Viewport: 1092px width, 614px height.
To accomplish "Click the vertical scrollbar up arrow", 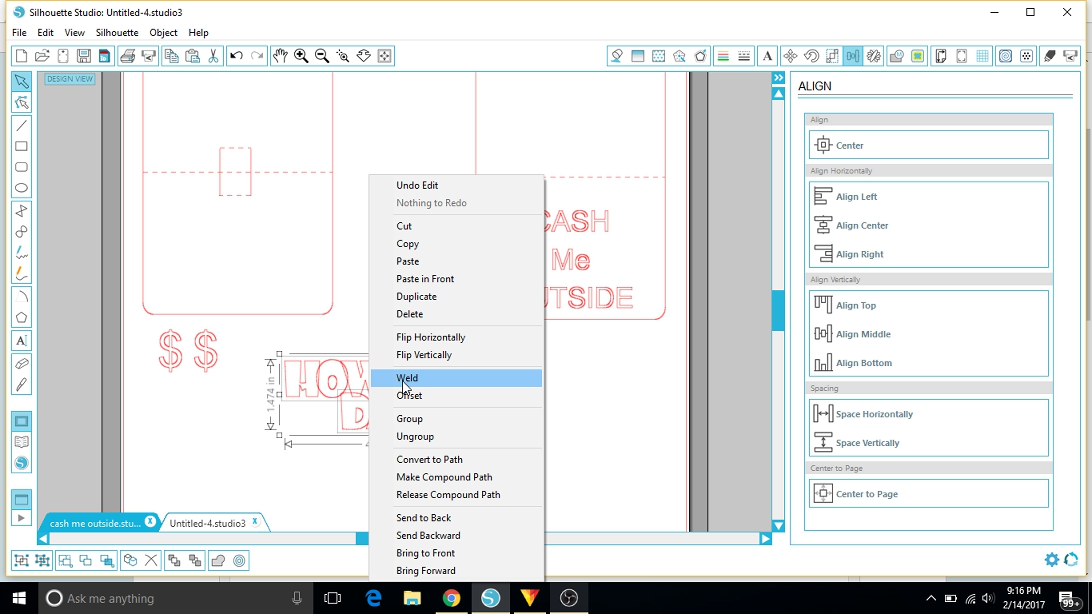I will 779,93.
